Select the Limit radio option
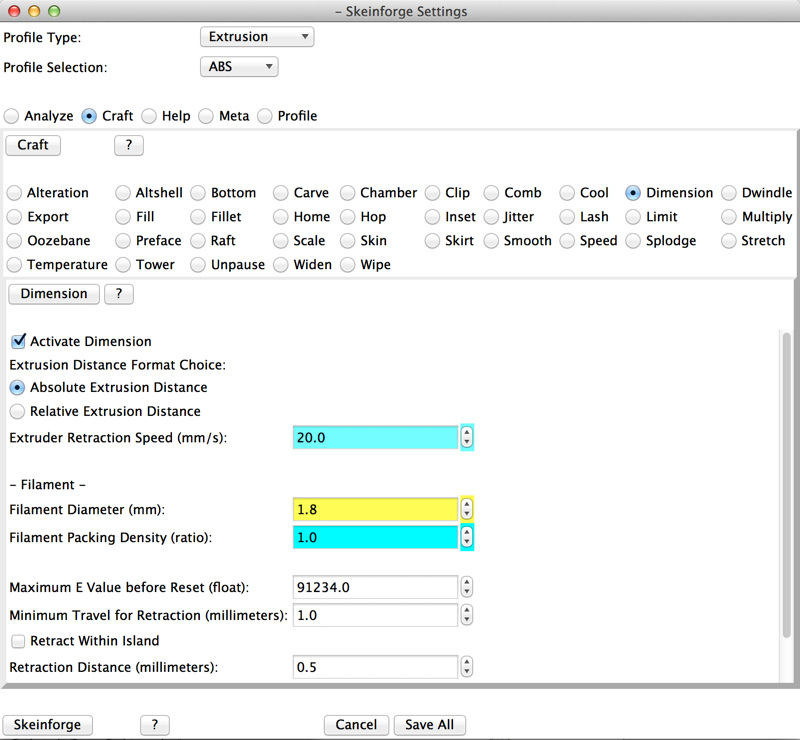Screen dimensions: 800x740 tap(633, 217)
